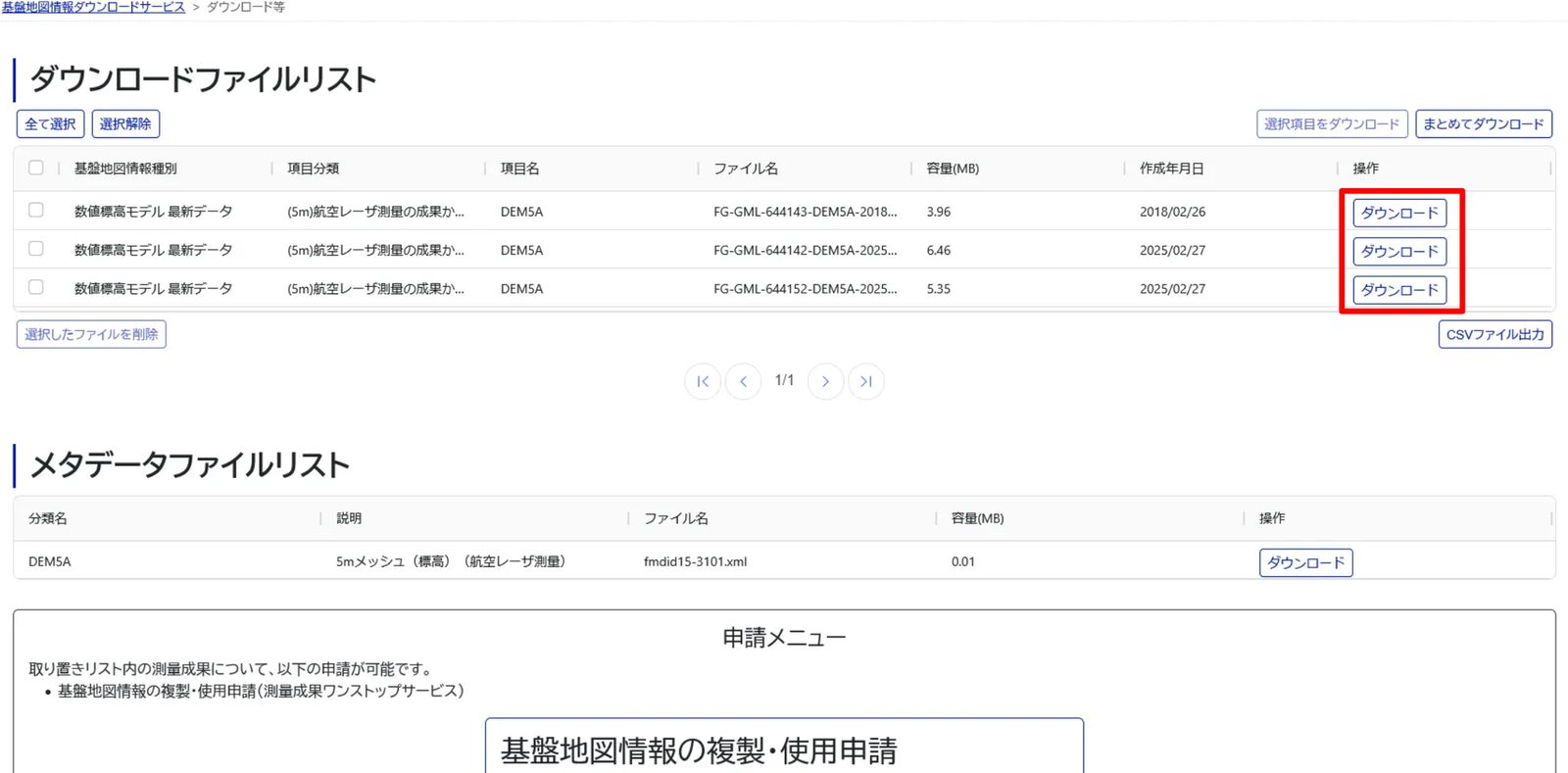The width and height of the screenshot is (1568, 773).
Task: Download the FG-GML-644152-DEM5A-2025 file
Action: tap(1399, 290)
